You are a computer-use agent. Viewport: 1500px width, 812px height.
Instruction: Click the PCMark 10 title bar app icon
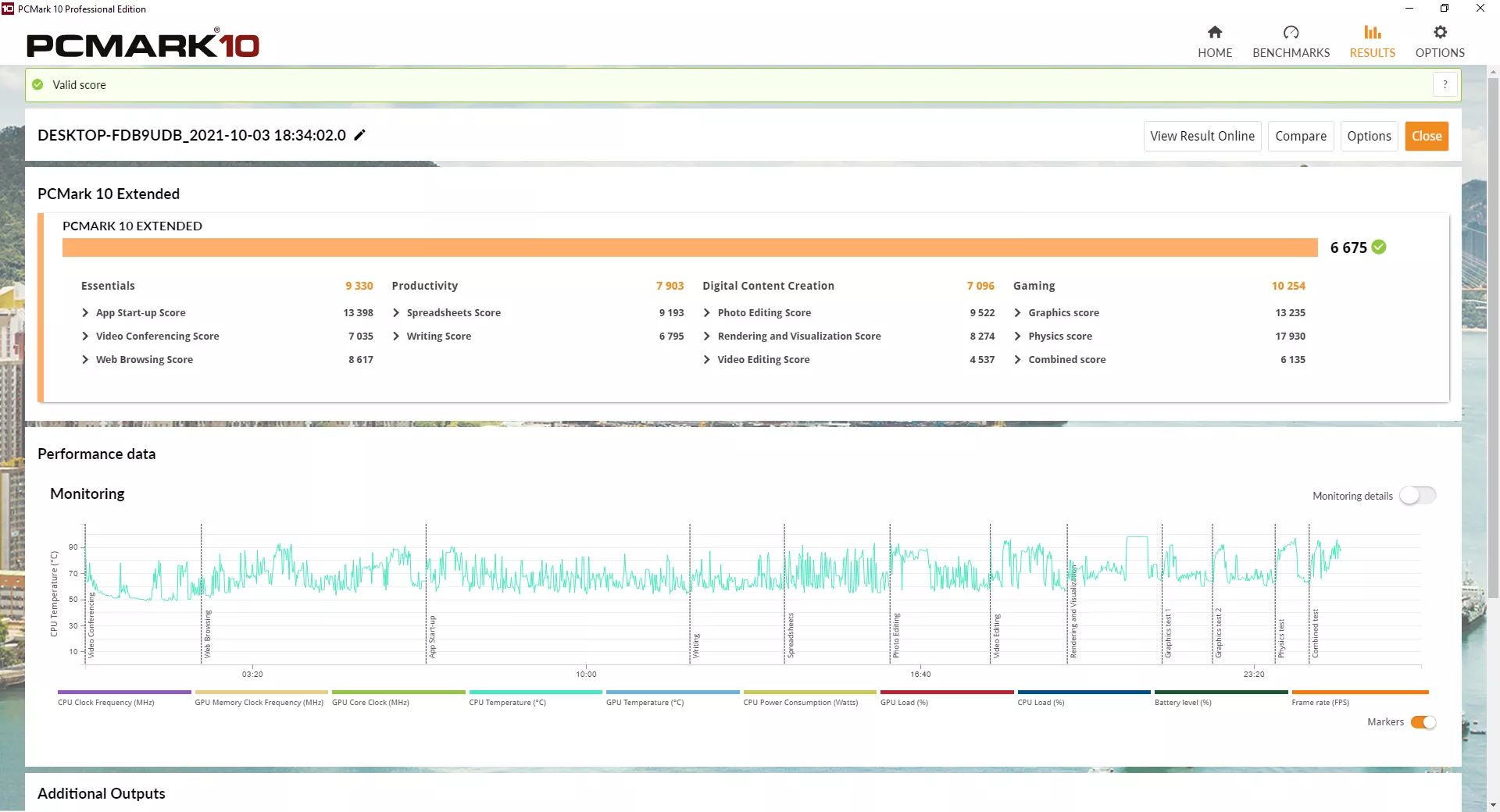pos(8,9)
